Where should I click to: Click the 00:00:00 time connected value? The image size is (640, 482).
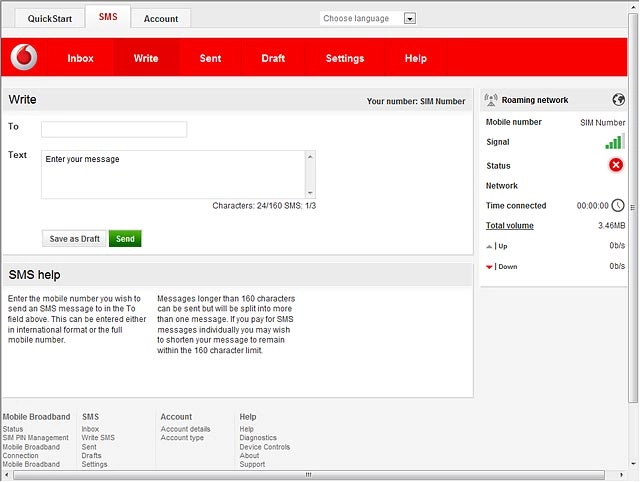coord(592,205)
